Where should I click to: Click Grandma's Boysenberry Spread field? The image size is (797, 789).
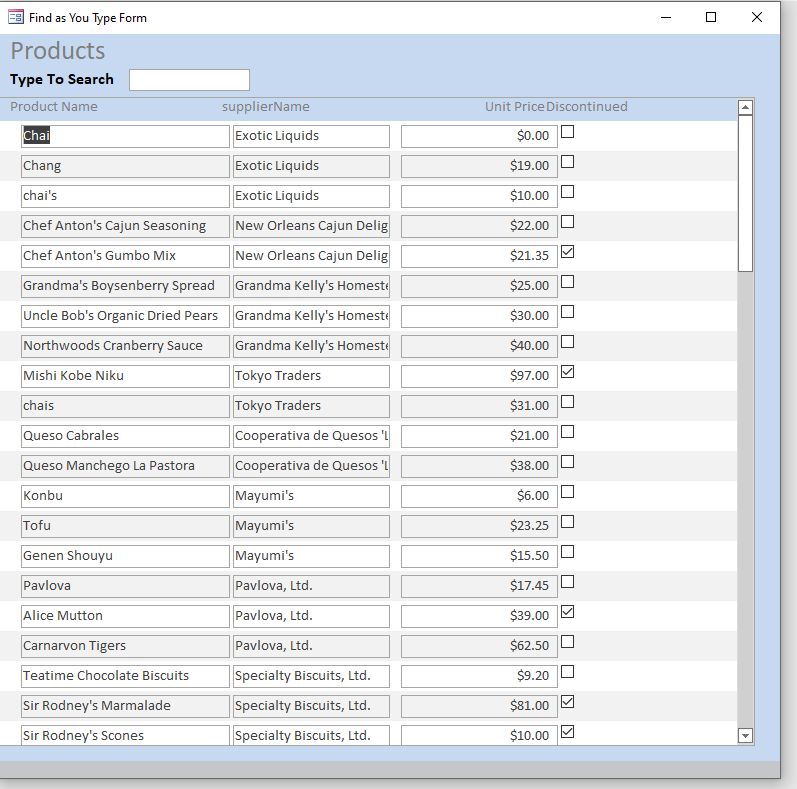(x=125, y=286)
